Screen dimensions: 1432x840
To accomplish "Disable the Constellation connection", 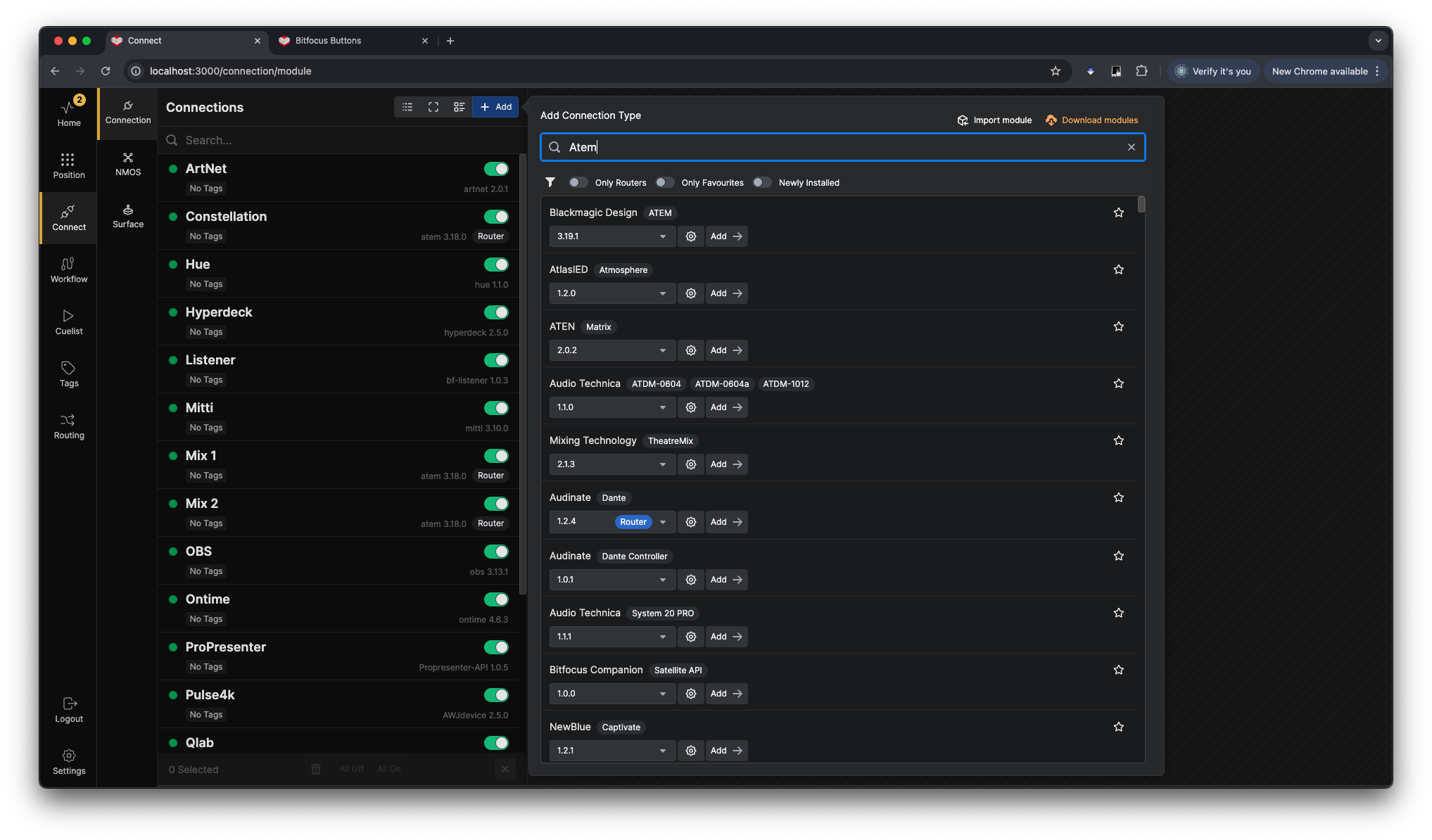I will (496, 217).
